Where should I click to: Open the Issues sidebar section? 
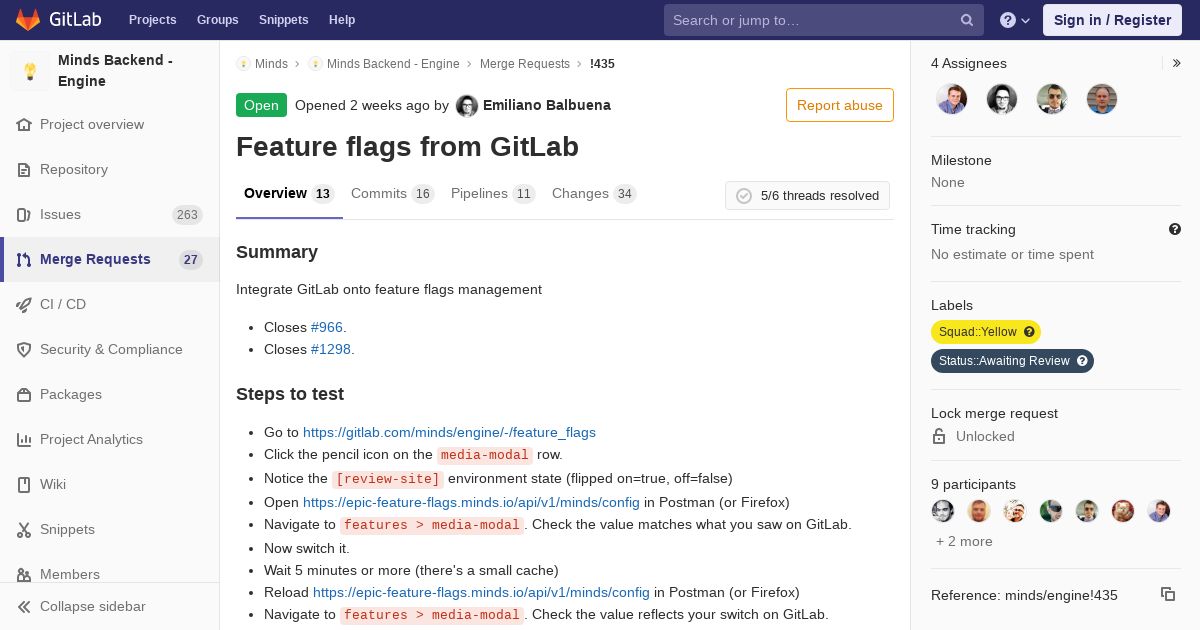60,214
